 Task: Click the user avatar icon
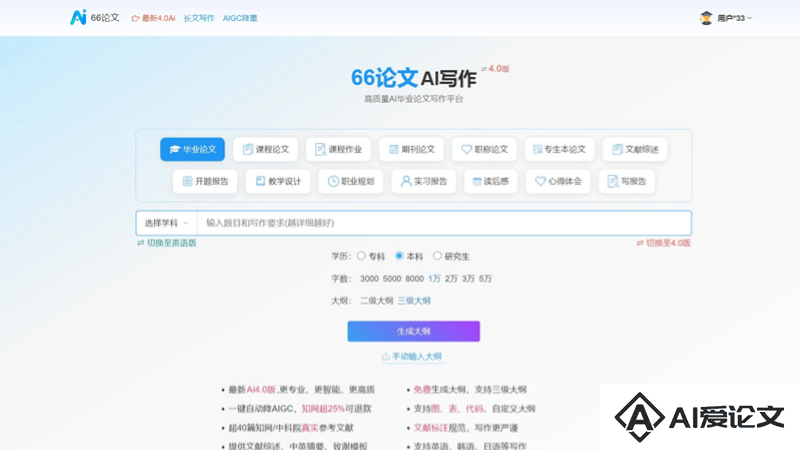pyautogui.click(x=706, y=18)
